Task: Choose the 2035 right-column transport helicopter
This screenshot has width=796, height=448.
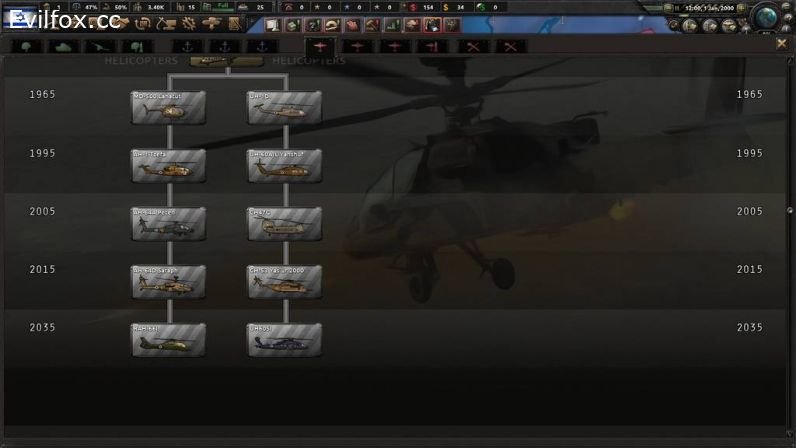Action: point(285,340)
